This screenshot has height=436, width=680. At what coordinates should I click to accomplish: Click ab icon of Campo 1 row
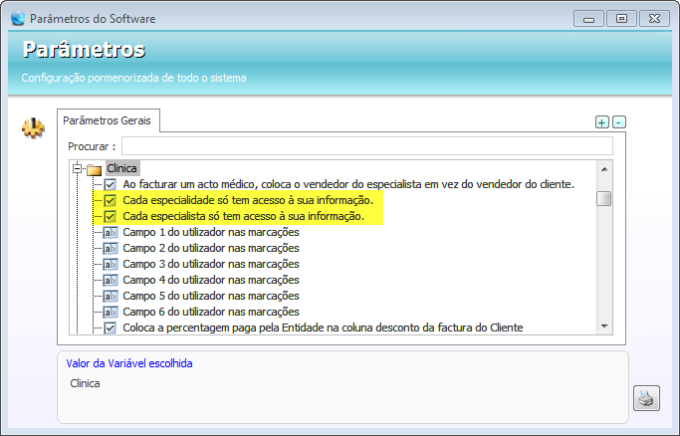(110, 233)
